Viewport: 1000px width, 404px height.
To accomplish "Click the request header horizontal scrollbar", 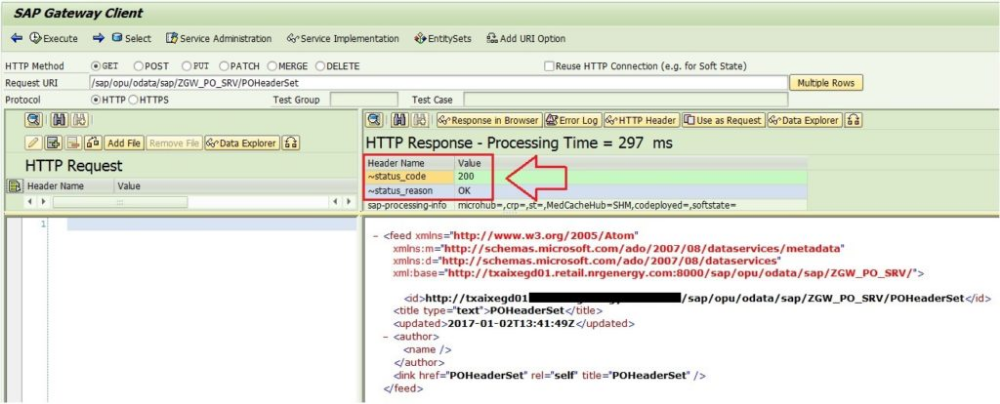I will pos(121,202).
